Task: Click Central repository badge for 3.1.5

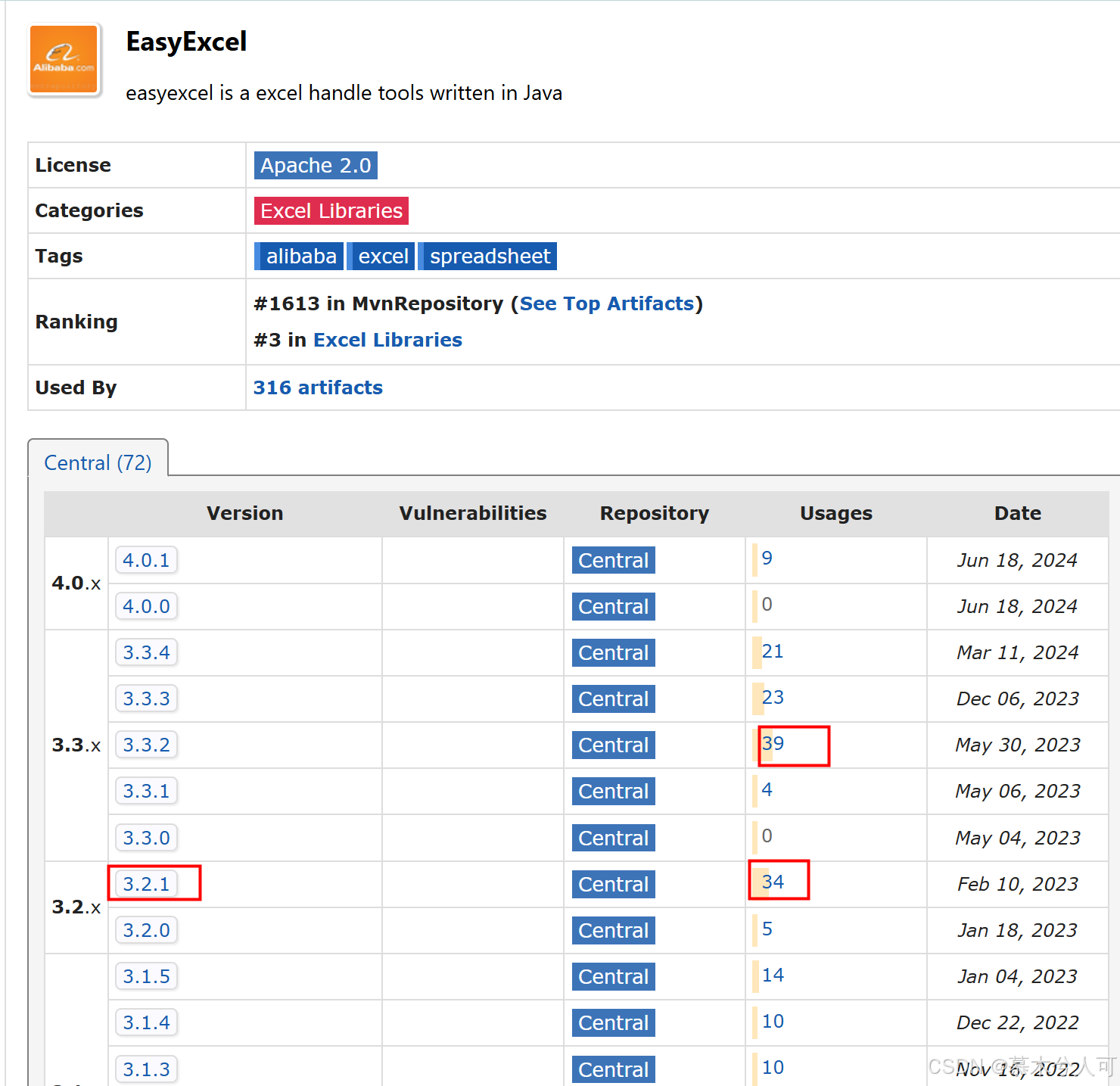Action: click(x=613, y=976)
